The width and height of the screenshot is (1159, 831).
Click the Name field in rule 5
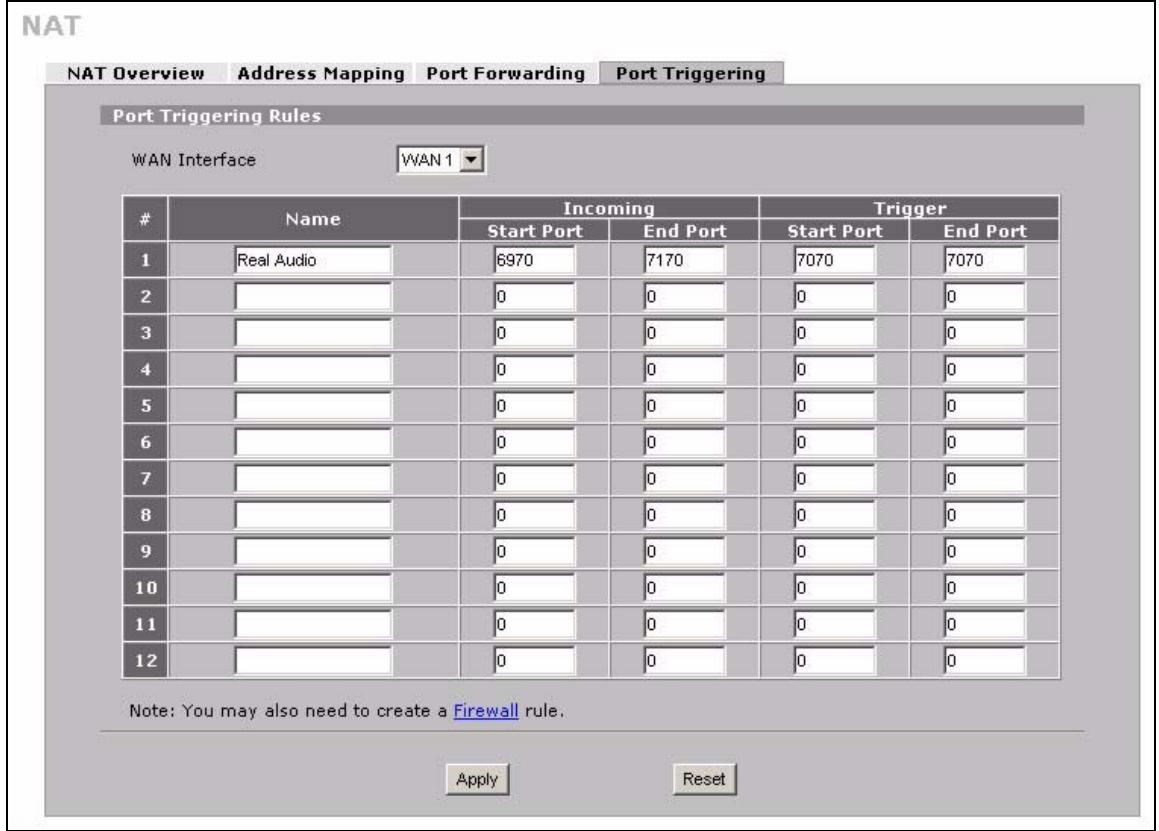(313, 405)
